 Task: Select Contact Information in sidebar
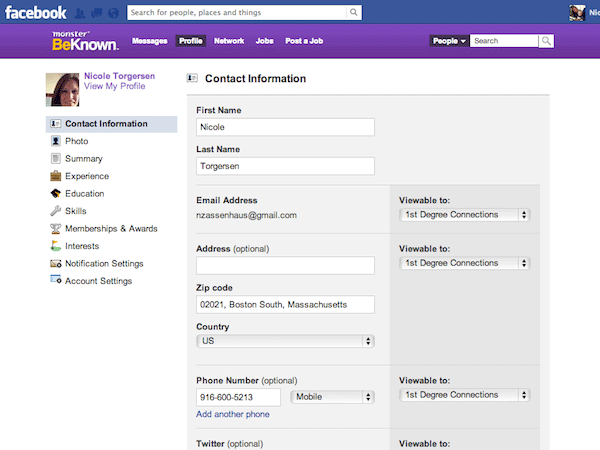(x=111, y=124)
